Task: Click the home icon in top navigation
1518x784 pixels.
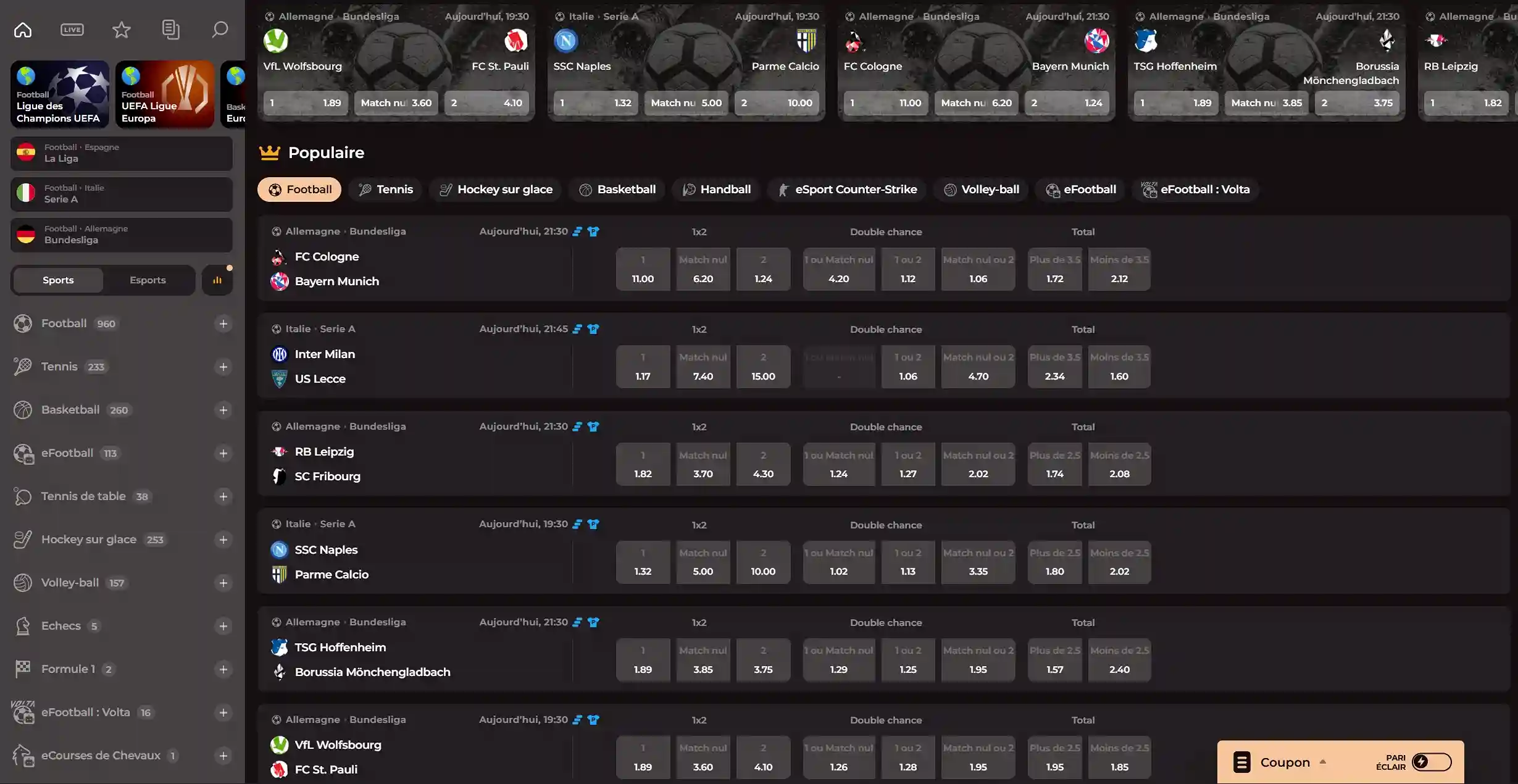Action: pyautogui.click(x=23, y=29)
